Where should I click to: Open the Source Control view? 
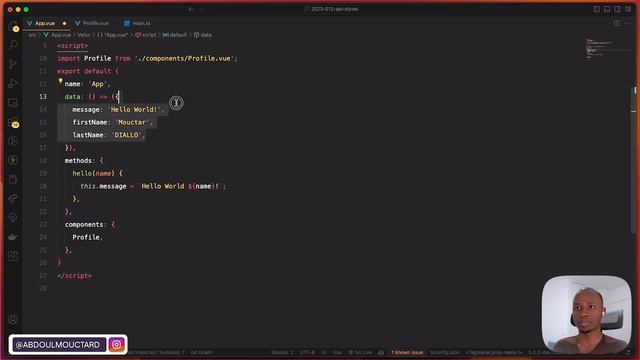13,64
